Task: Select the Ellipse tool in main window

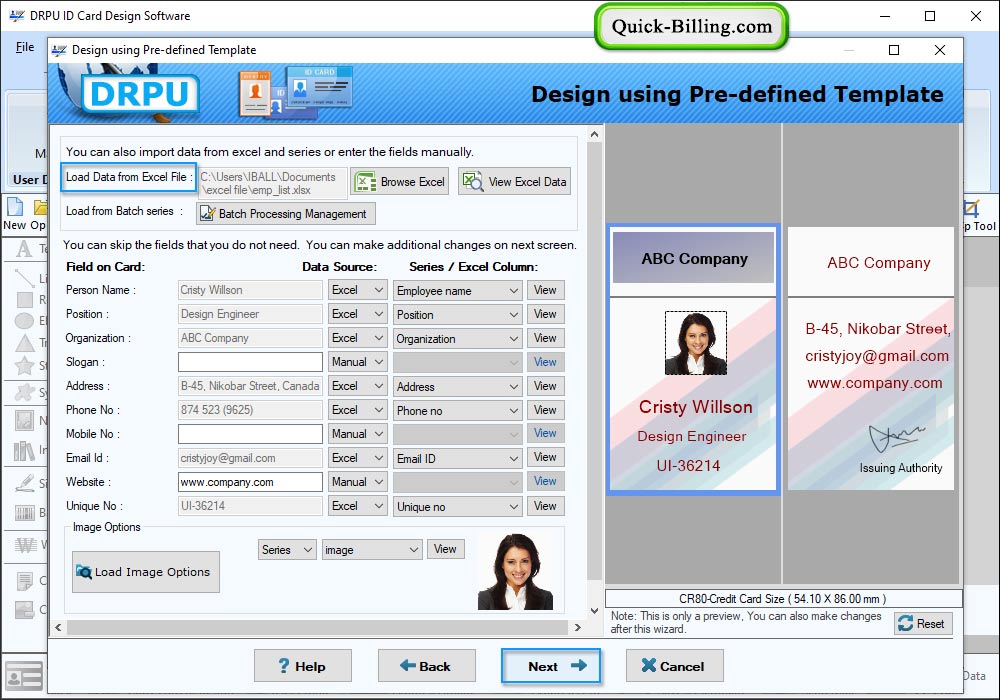Action: tap(24, 321)
